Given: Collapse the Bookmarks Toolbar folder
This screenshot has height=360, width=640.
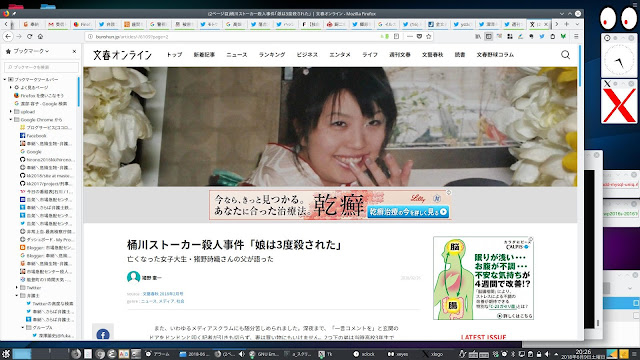Looking at the screenshot, I should tap(5, 79).
